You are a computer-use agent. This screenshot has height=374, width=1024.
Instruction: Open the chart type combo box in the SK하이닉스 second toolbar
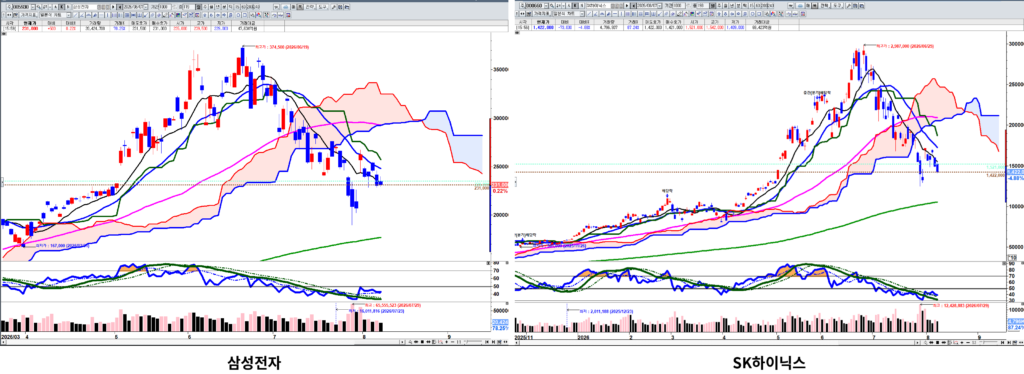point(569,14)
